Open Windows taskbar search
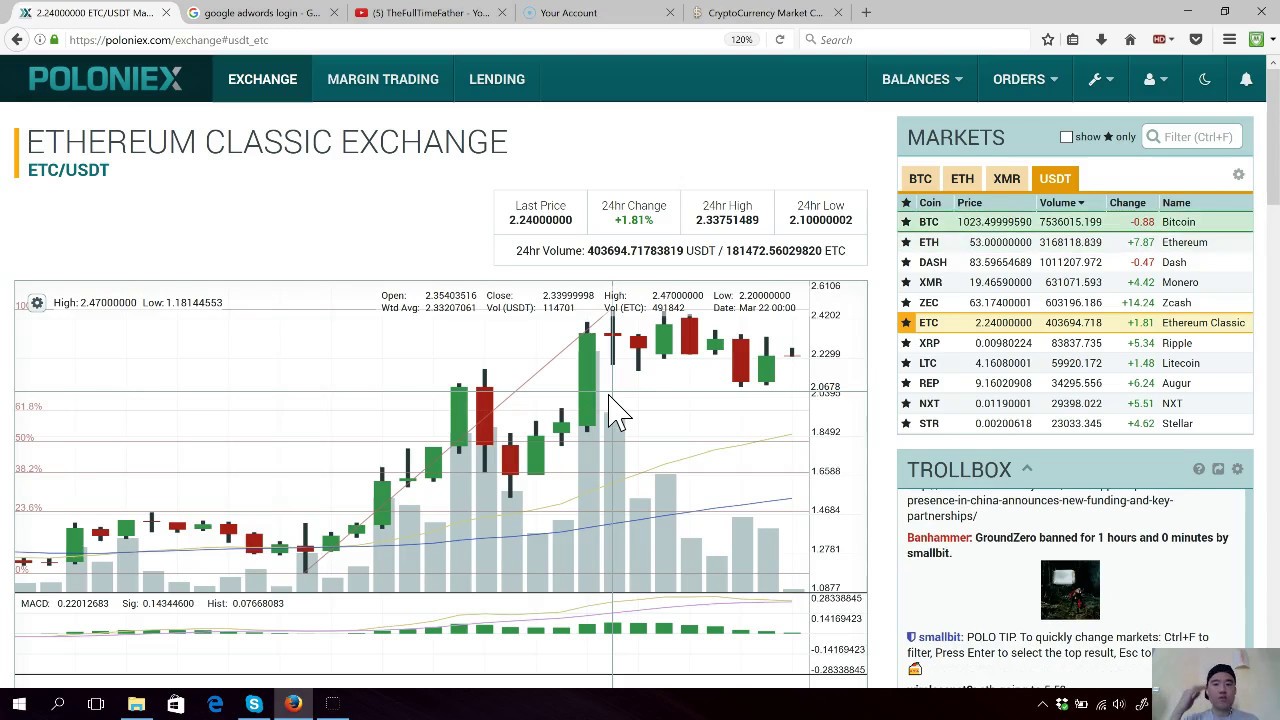This screenshot has height=720, width=1280. (x=58, y=704)
